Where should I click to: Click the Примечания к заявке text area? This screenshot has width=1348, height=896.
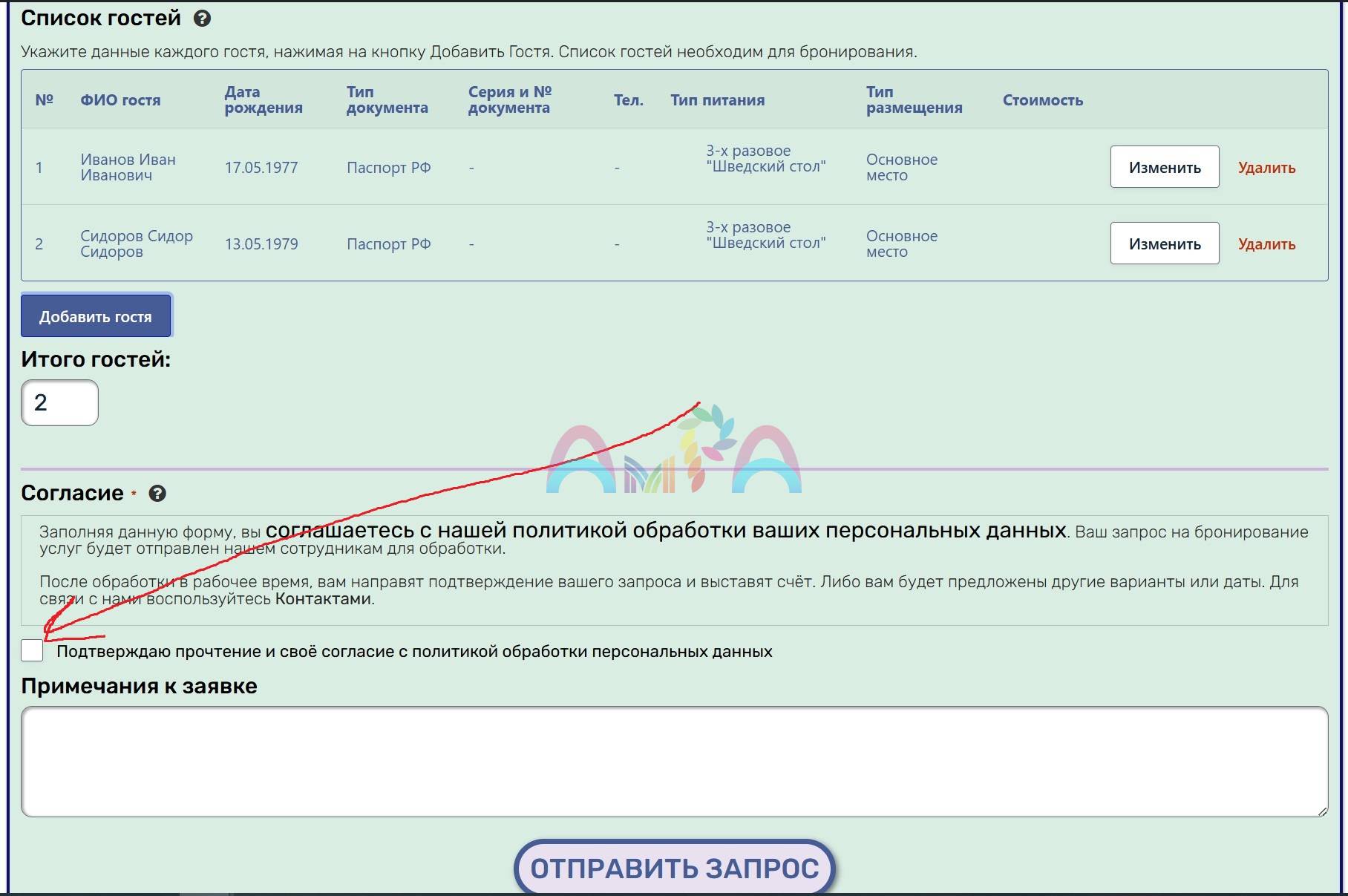[674, 762]
